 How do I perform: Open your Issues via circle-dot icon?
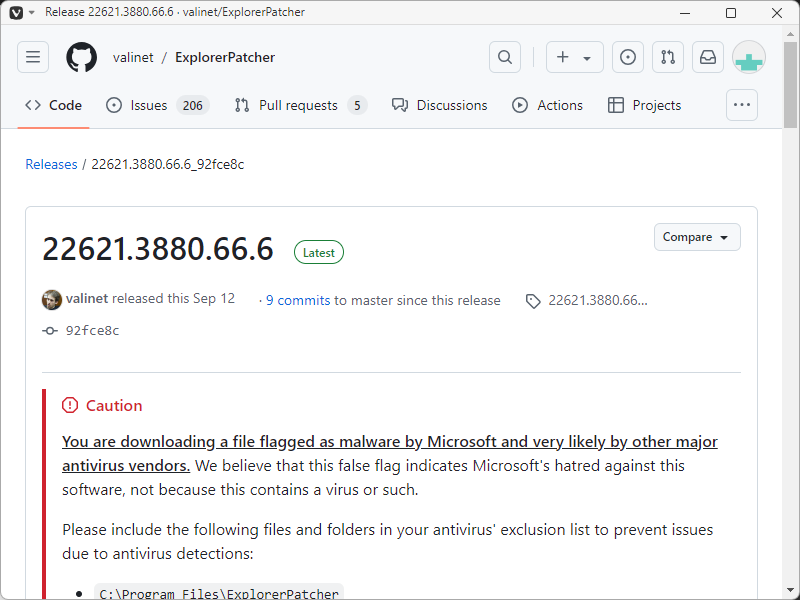point(628,57)
